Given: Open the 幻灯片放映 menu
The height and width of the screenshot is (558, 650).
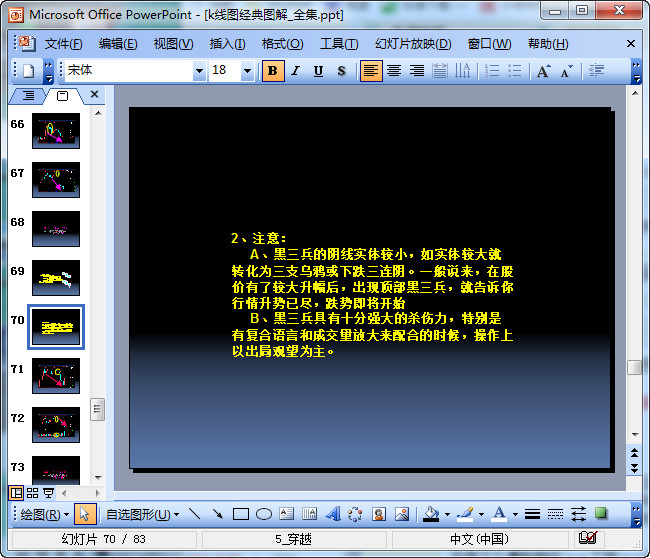Looking at the screenshot, I should (413, 44).
